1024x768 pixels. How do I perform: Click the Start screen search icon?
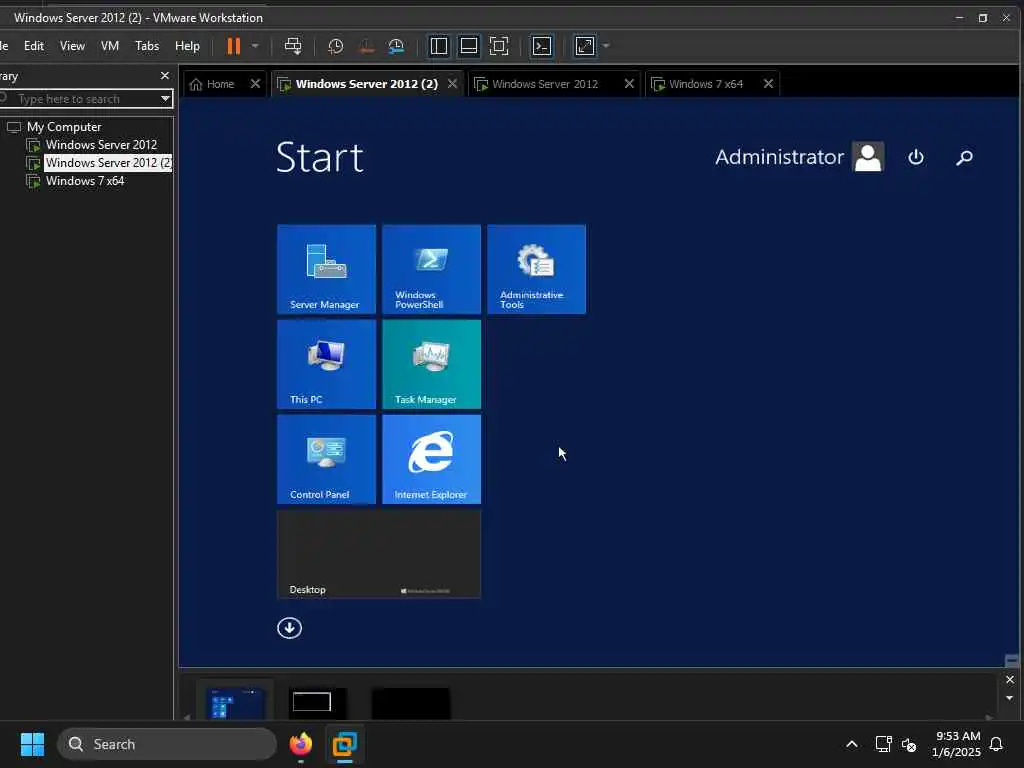click(965, 157)
